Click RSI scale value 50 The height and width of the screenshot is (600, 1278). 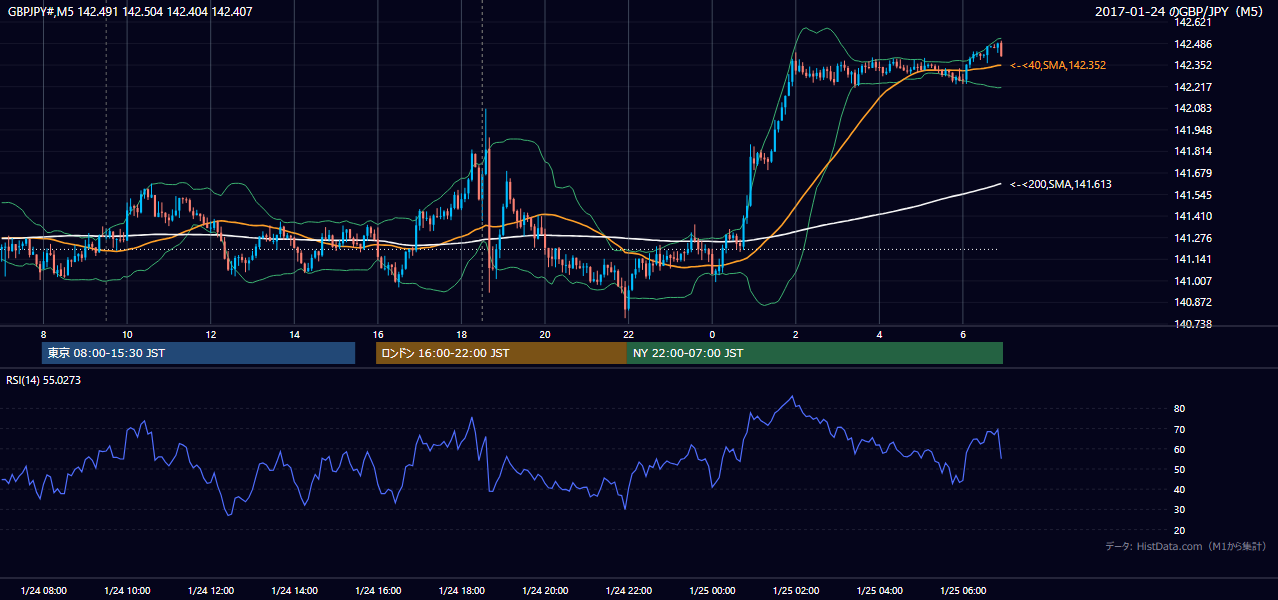click(1179, 470)
